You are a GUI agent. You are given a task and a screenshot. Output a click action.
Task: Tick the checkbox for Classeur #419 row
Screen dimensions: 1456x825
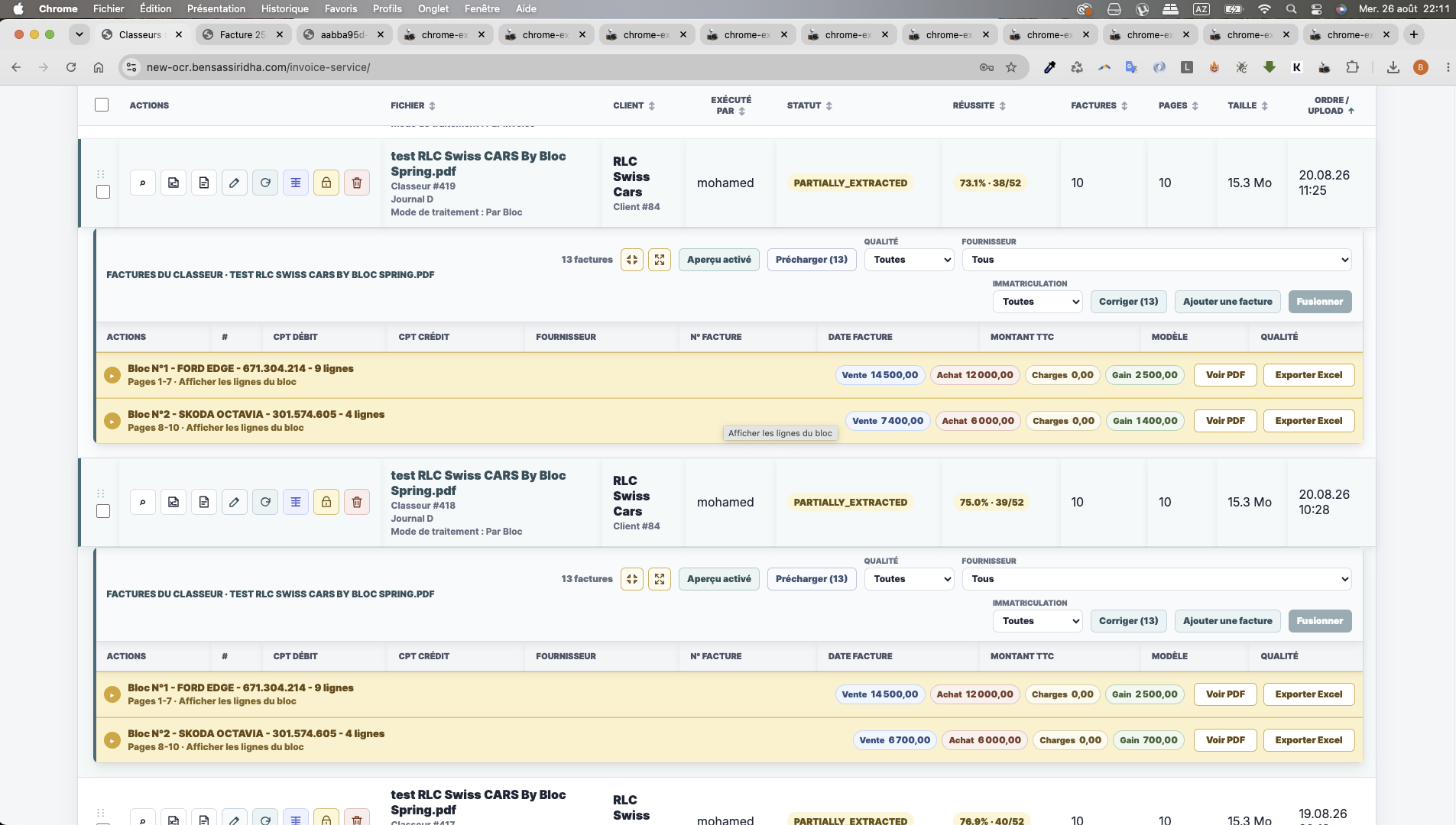point(103,192)
